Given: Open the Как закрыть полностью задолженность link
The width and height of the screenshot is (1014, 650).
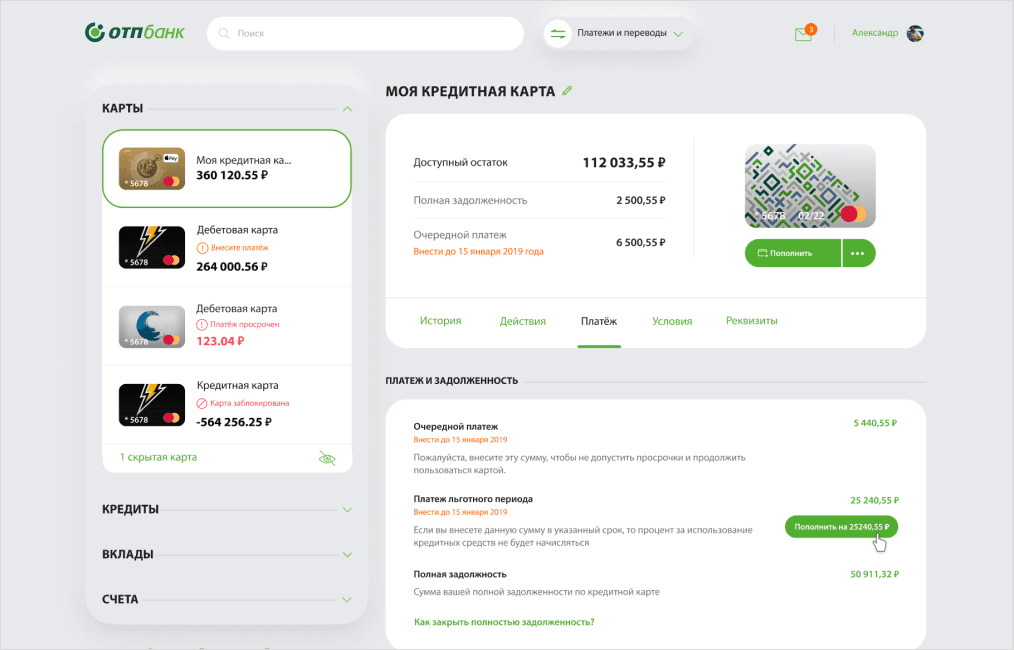Looking at the screenshot, I should pyautogui.click(x=504, y=622).
